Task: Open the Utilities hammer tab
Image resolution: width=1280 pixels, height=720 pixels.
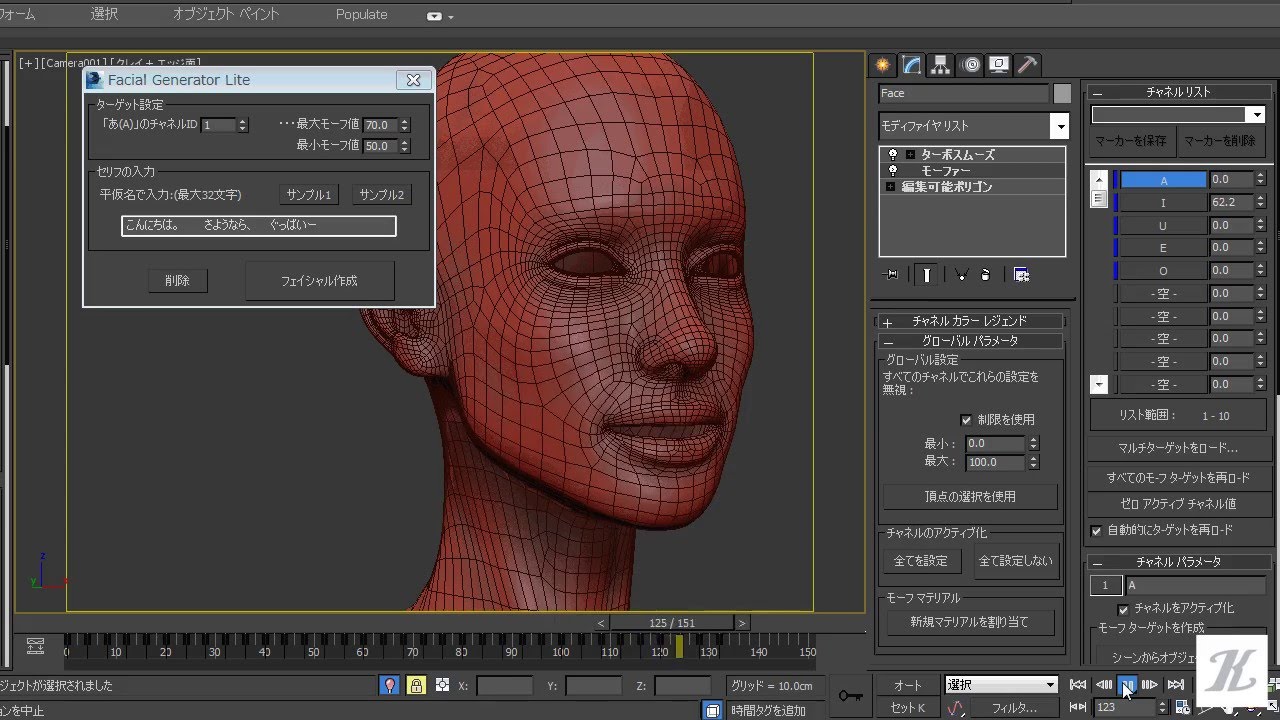Action: click(x=1027, y=65)
